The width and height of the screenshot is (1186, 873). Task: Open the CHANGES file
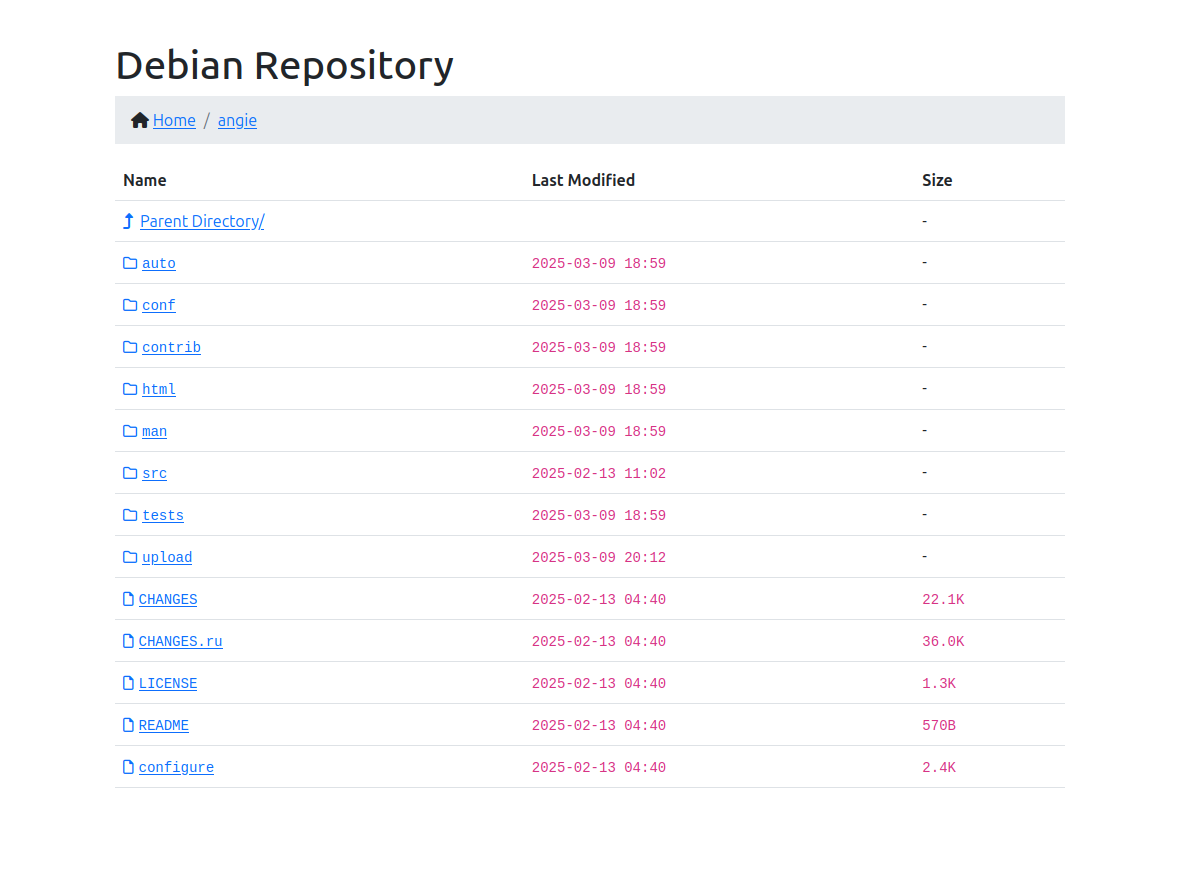[x=168, y=600]
